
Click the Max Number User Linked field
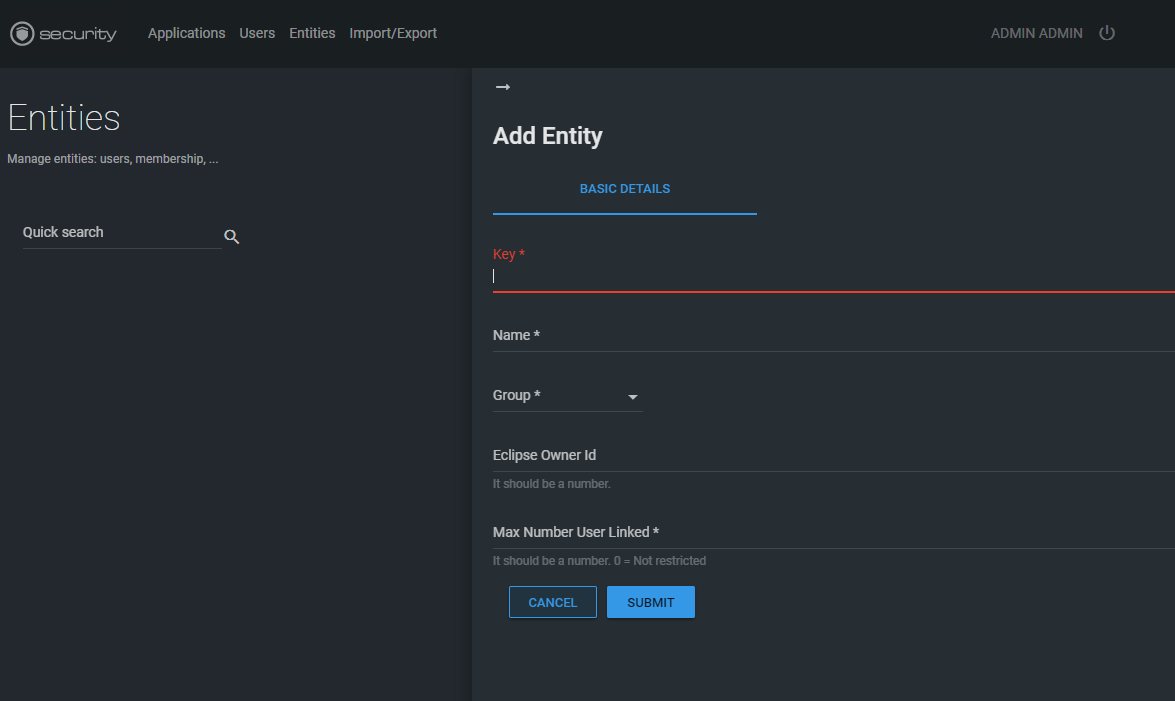tap(832, 533)
